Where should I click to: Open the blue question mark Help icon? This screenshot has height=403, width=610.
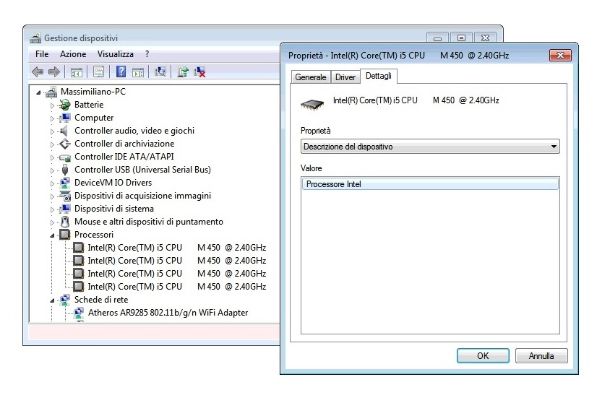click(121, 72)
